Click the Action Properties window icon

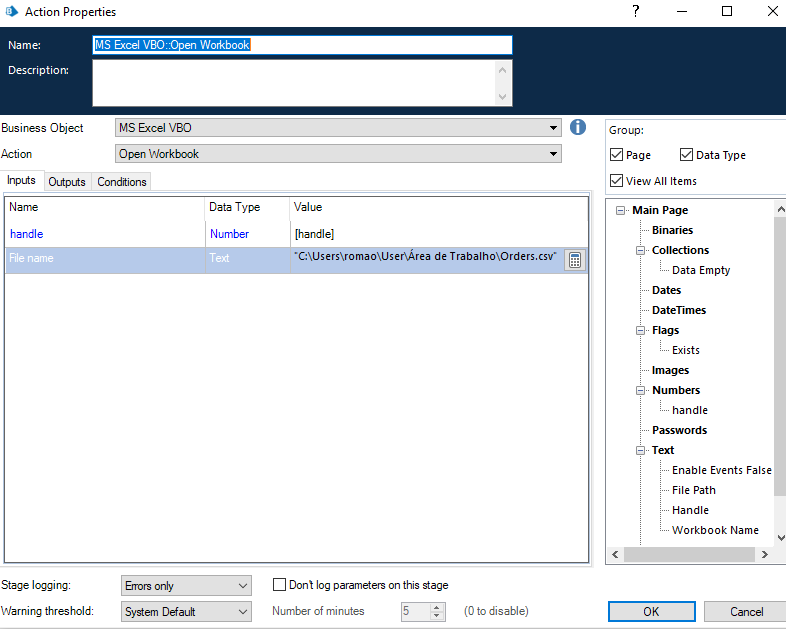click(11, 12)
